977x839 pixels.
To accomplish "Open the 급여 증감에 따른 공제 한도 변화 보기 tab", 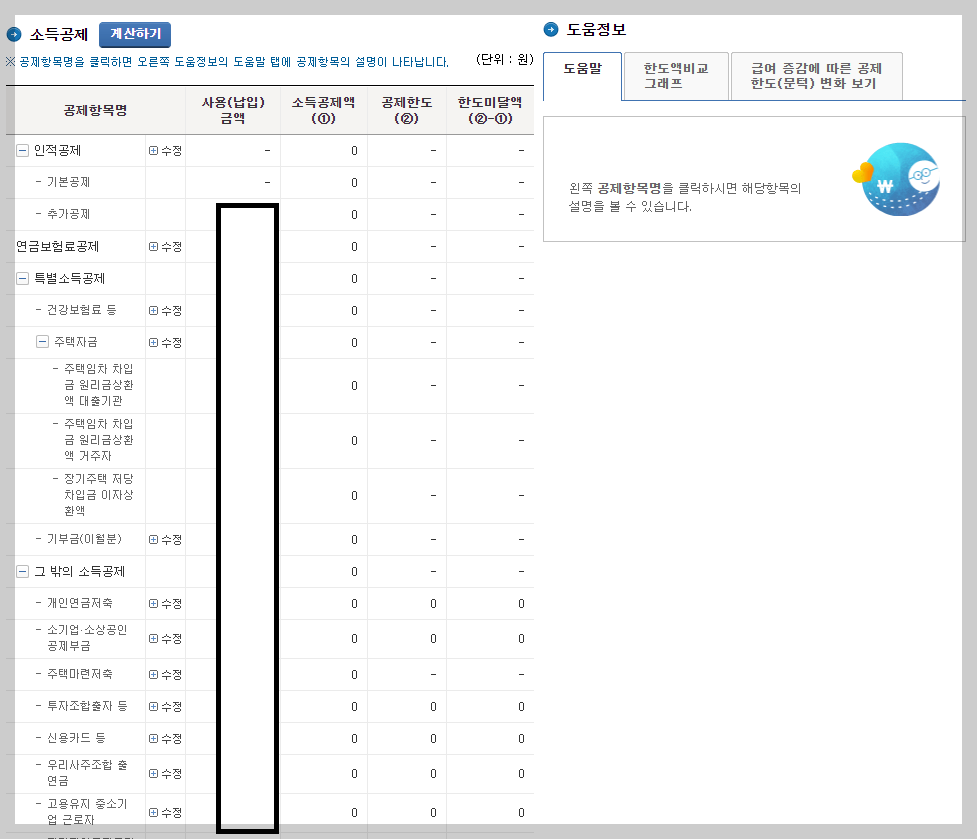I will (x=816, y=76).
